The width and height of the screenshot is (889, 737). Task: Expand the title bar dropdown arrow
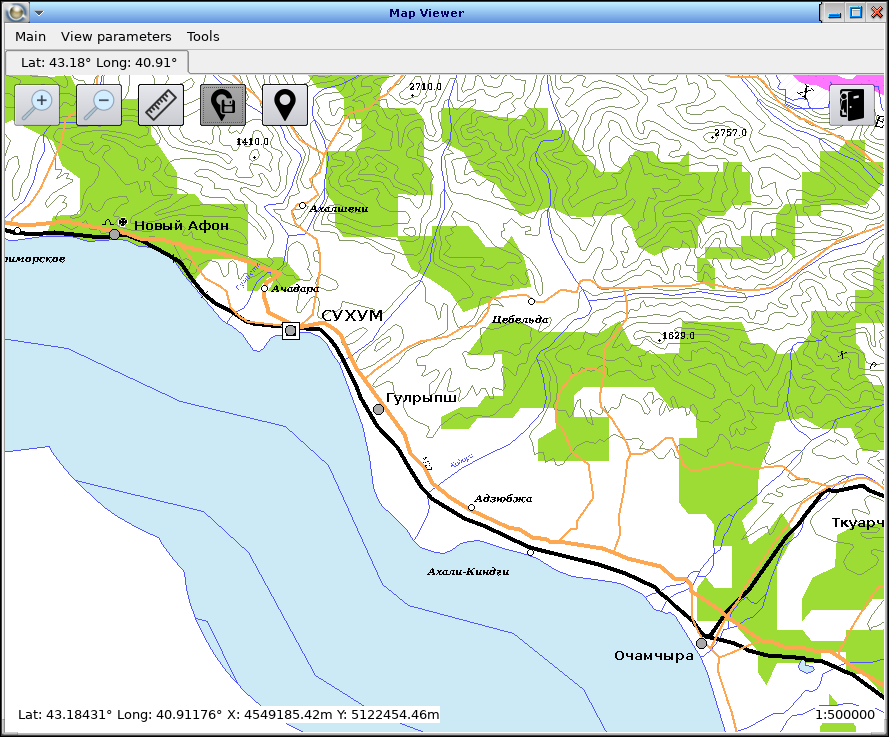tap(39, 13)
